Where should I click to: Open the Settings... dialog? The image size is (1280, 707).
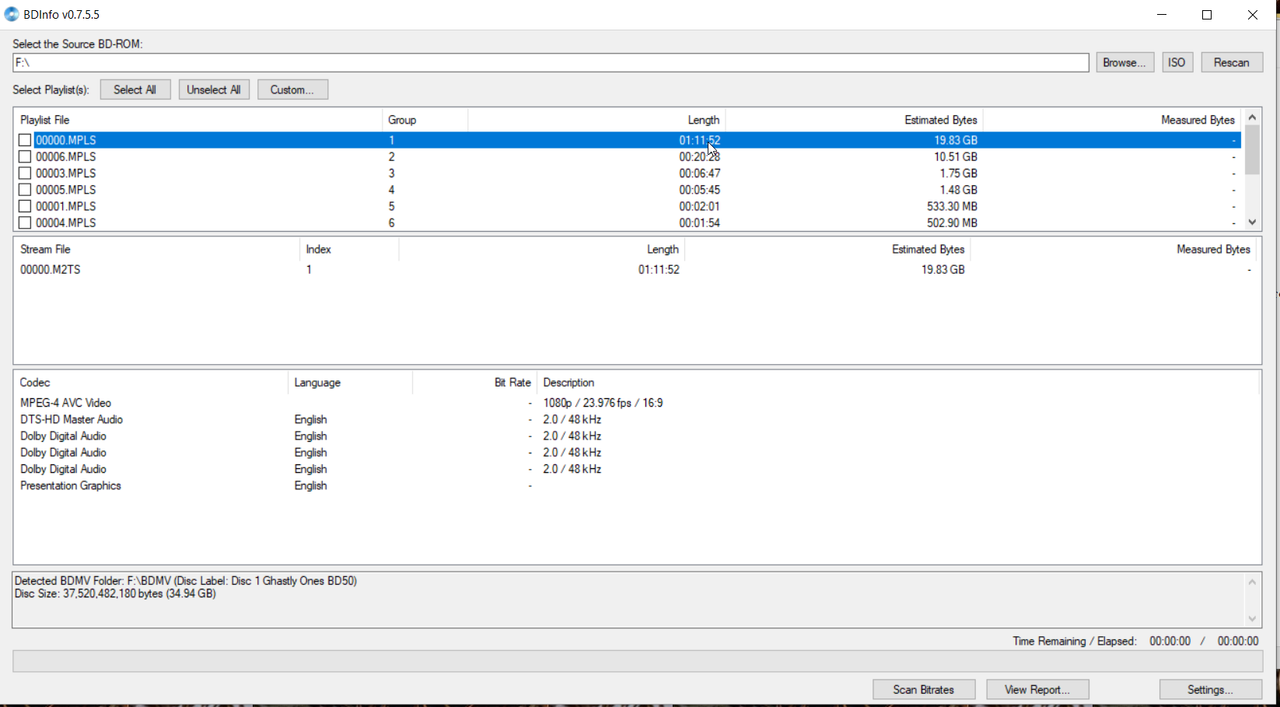pos(1210,689)
